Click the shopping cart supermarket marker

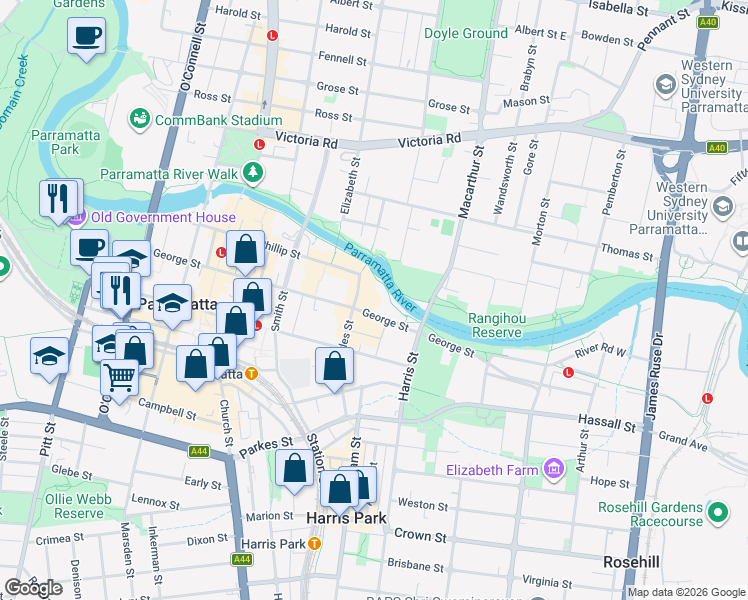pos(119,378)
